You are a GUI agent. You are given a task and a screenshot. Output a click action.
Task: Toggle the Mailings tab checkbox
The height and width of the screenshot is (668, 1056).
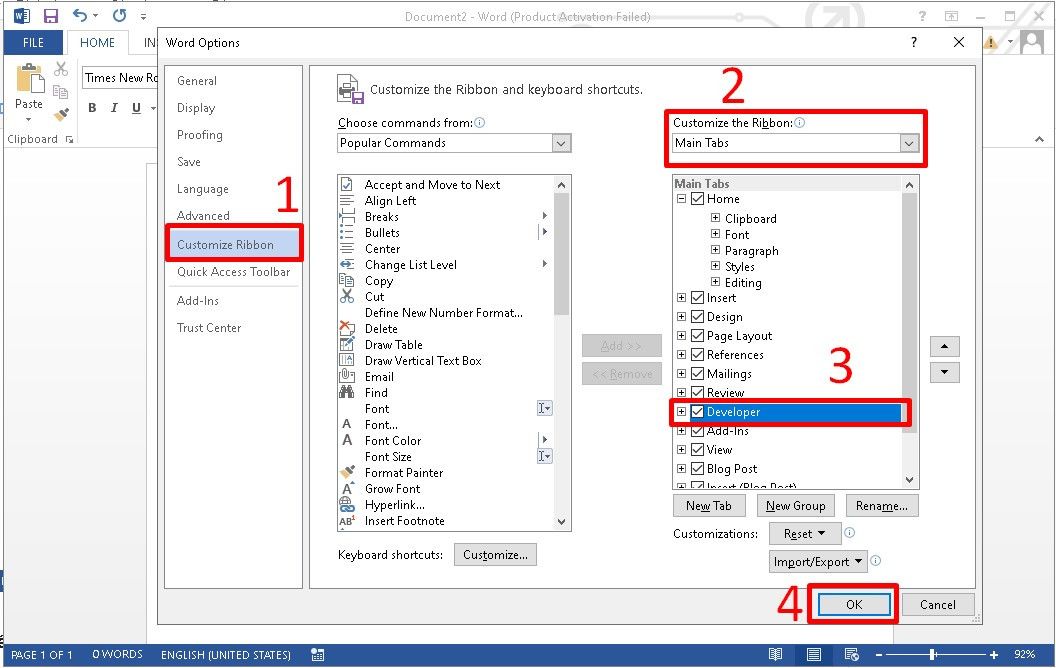(697, 372)
